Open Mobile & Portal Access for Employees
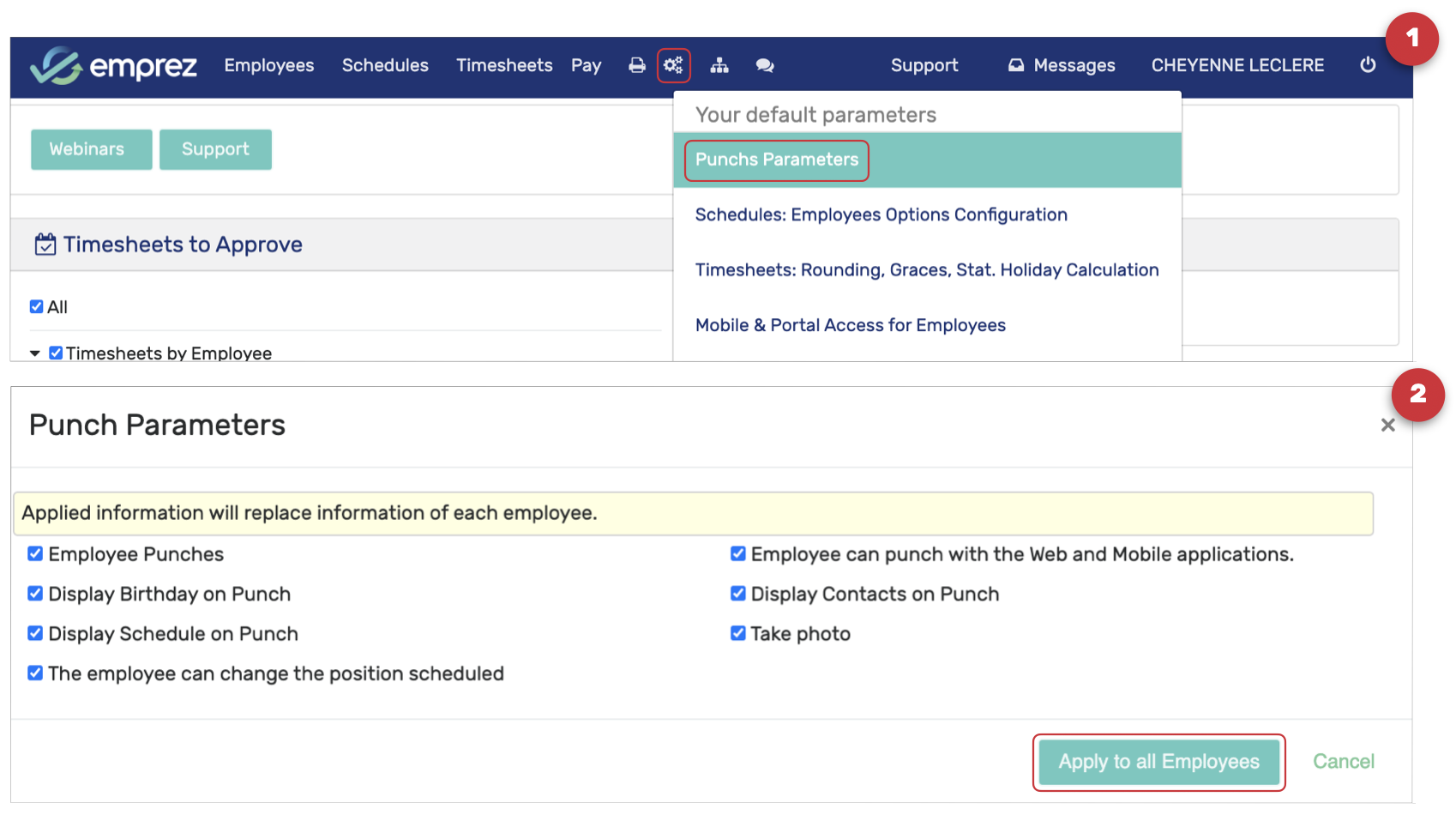This screenshot has height=815, width=1456. coord(850,325)
